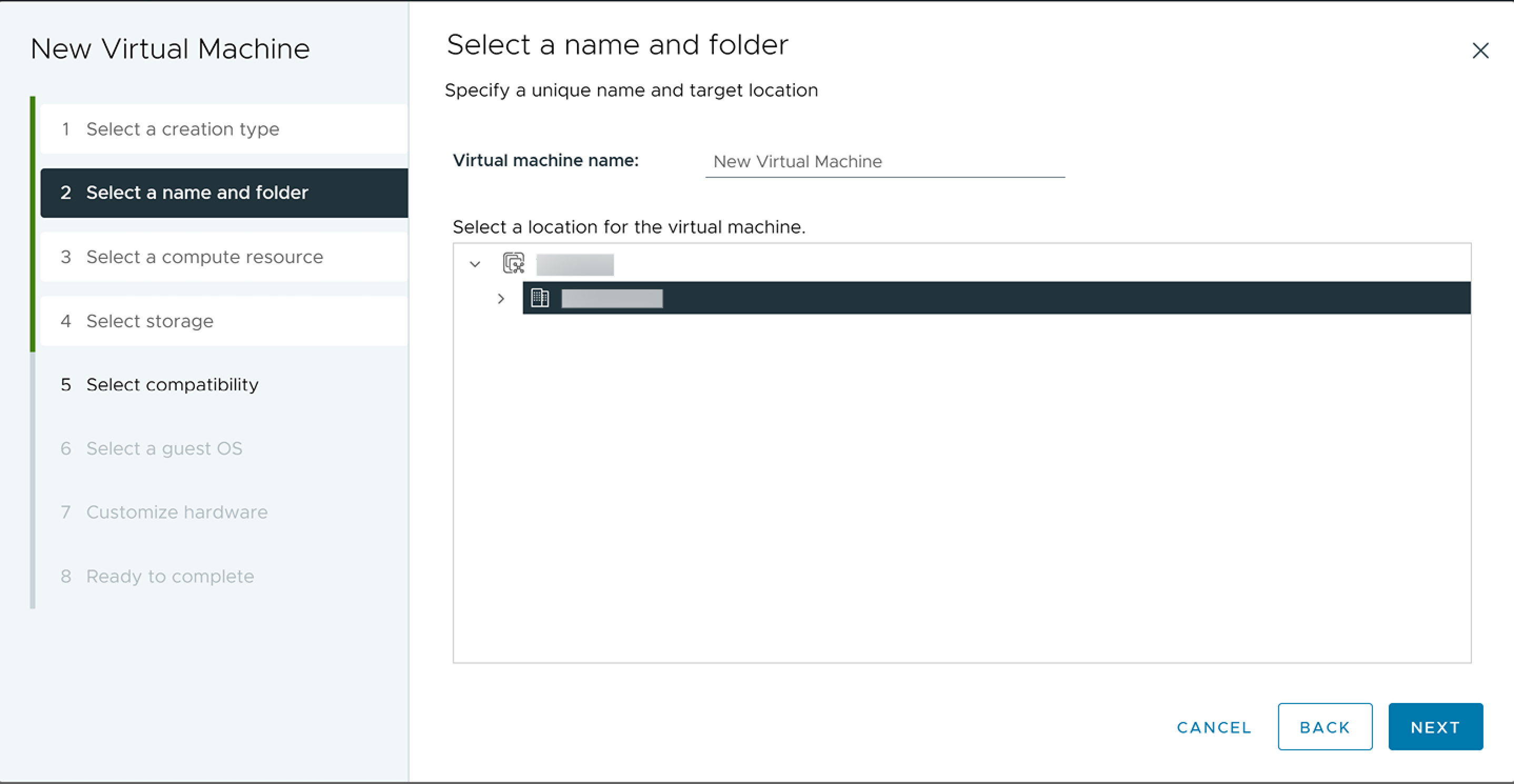Expand the selected datacenter node
The height and width of the screenshot is (784, 1514).
pos(501,298)
